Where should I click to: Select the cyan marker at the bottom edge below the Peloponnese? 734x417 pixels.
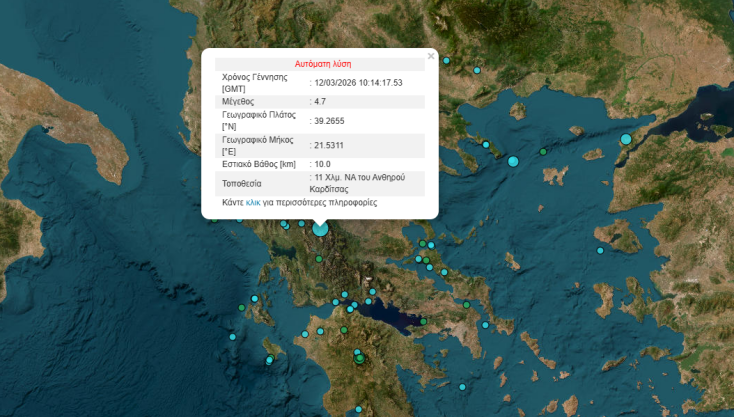coord(358,409)
